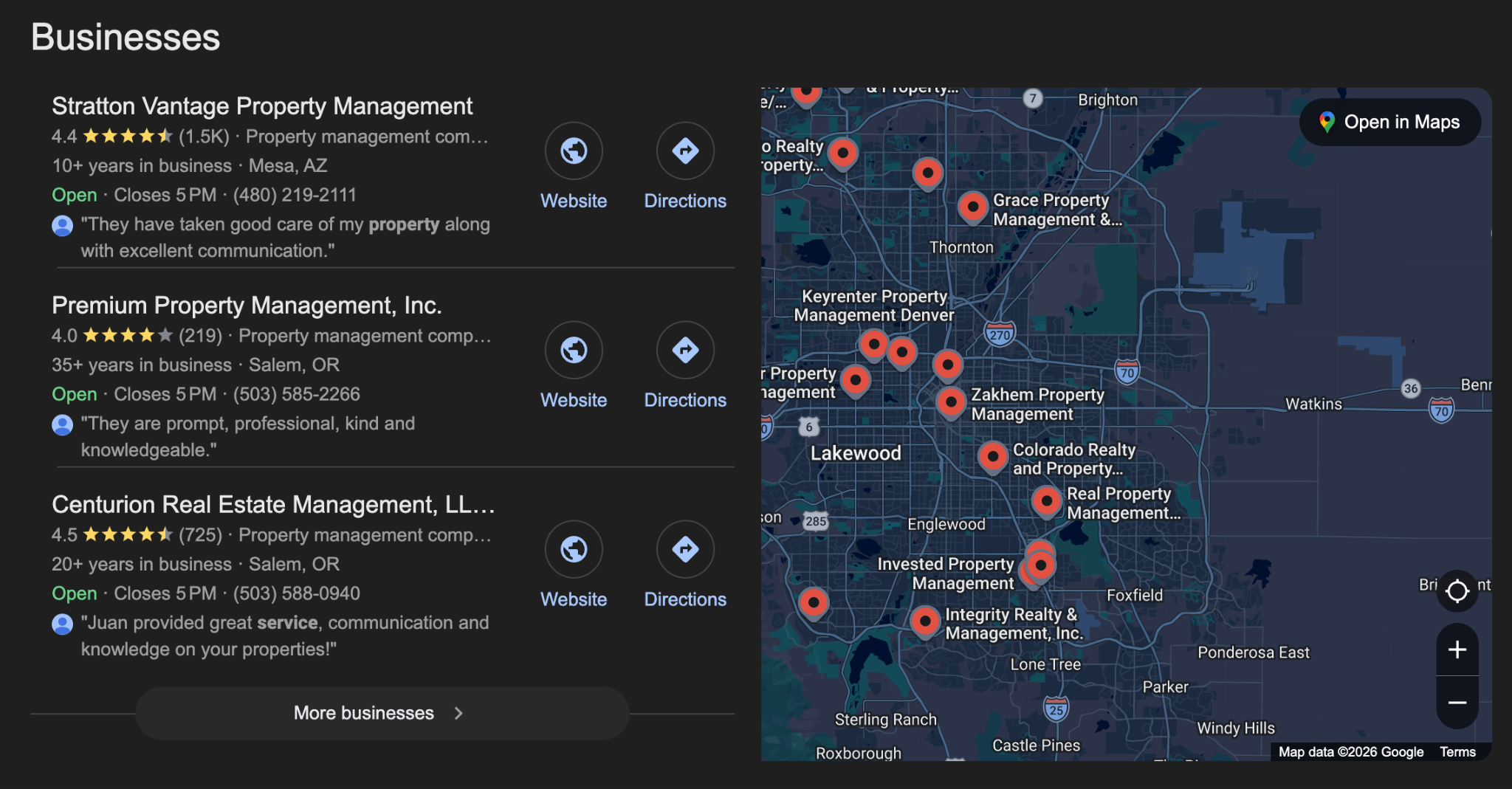This screenshot has width=1512, height=789.
Task: Click directions icon for Premium Property Management
Action: (x=685, y=350)
